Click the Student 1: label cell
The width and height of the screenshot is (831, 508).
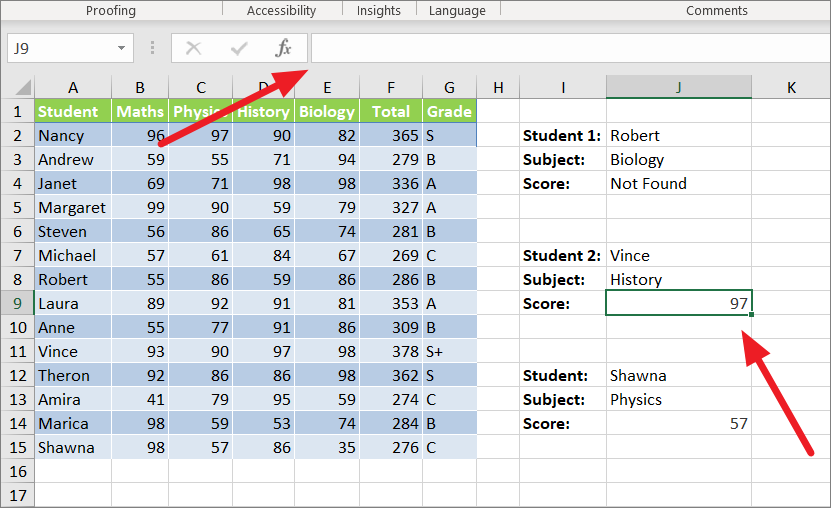pyautogui.click(x=563, y=136)
